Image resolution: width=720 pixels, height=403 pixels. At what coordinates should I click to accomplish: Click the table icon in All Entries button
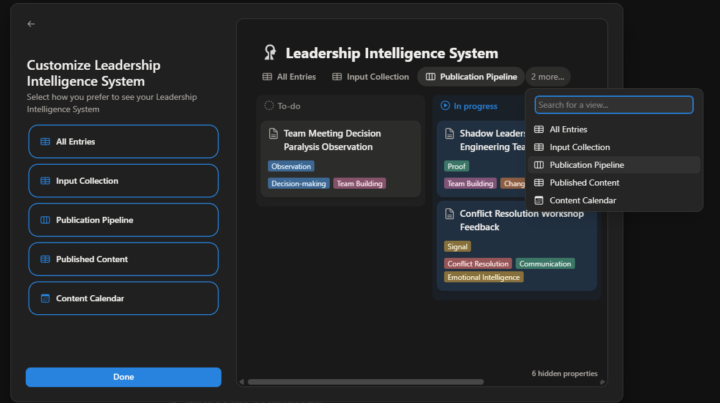point(45,142)
